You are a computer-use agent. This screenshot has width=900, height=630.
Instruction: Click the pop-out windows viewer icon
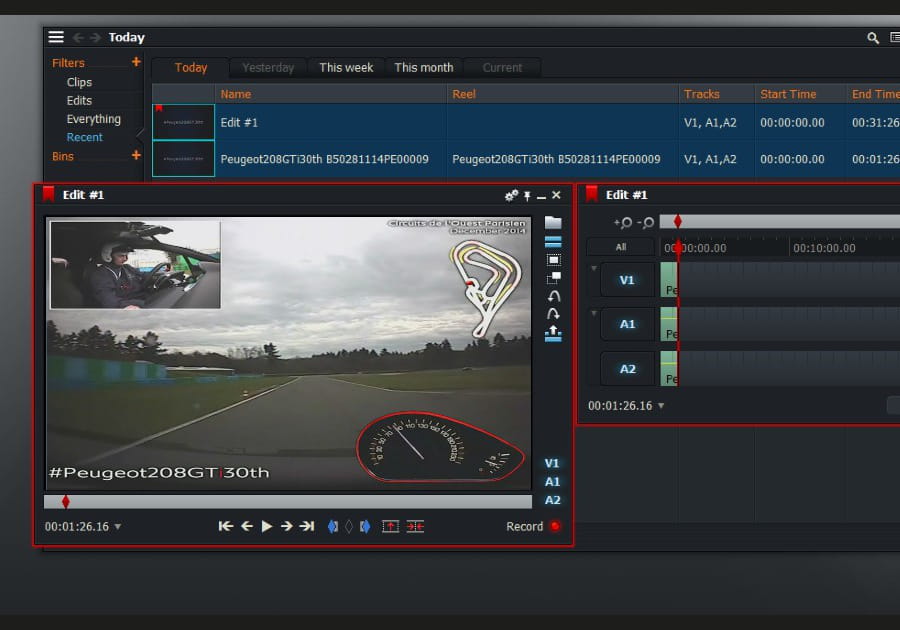pyautogui.click(x=553, y=278)
